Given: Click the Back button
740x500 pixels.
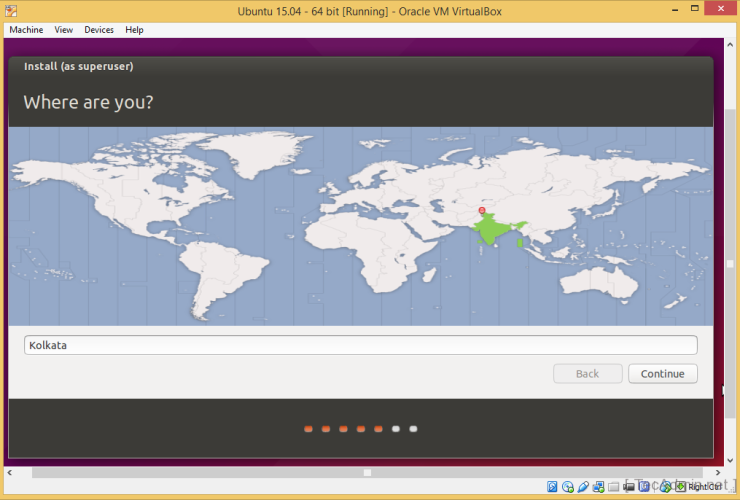Looking at the screenshot, I should pos(587,374).
